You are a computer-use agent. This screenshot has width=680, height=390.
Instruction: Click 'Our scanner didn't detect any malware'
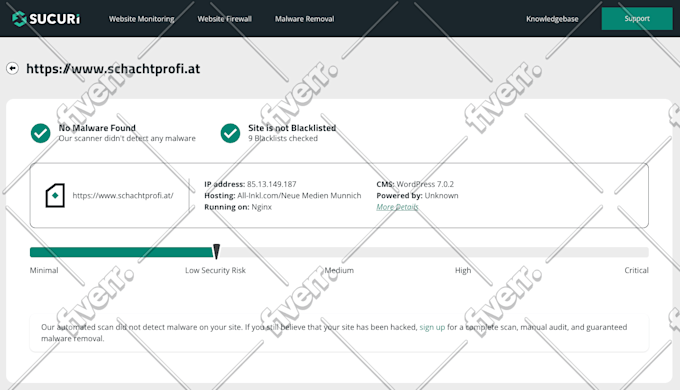127,138
